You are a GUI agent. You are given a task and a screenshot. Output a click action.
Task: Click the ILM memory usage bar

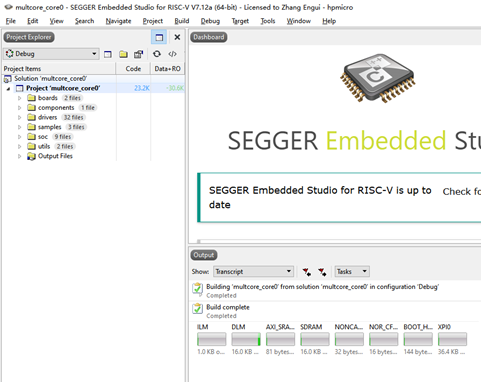click(x=211, y=339)
